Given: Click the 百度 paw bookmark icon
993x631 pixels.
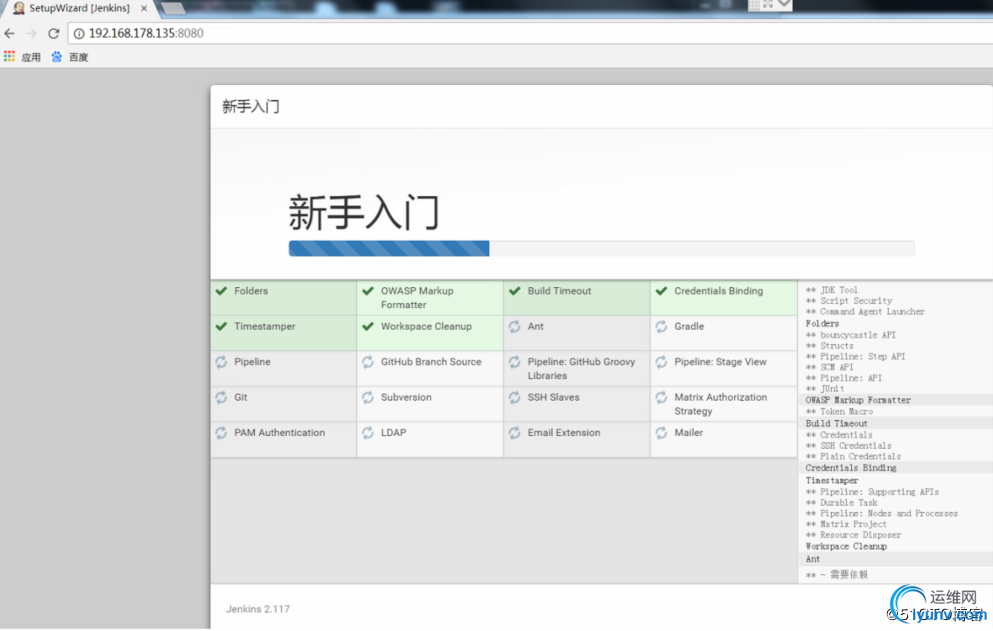Looking at the screenshot, I should pos(57,56).
